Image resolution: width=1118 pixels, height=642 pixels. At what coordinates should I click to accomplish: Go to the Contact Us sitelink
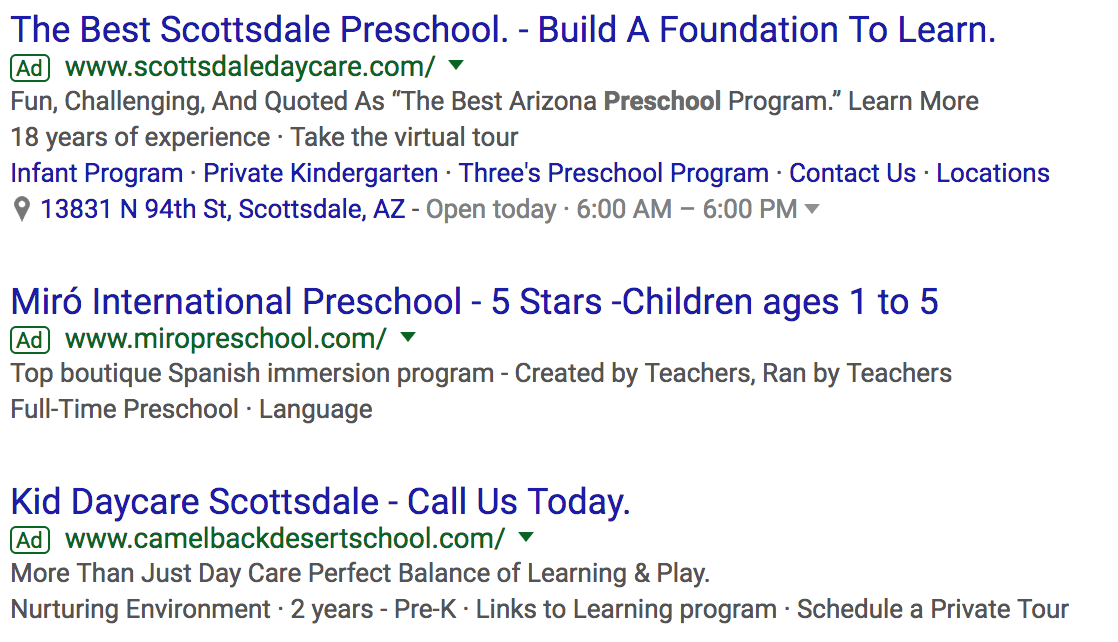852,173
